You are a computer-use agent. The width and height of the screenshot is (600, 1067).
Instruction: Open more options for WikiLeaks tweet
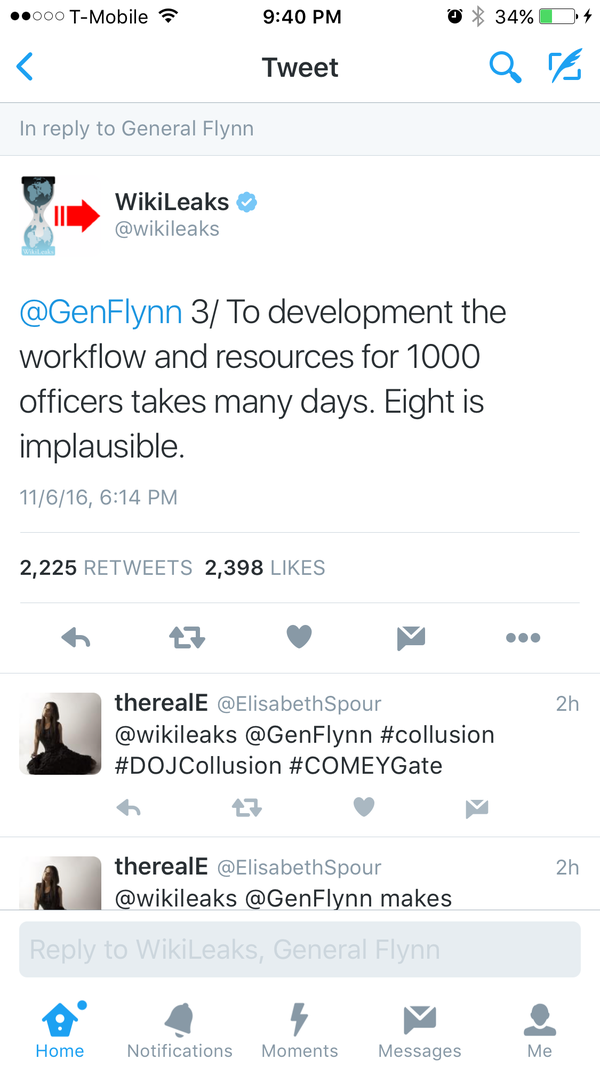tap(522, 637)
